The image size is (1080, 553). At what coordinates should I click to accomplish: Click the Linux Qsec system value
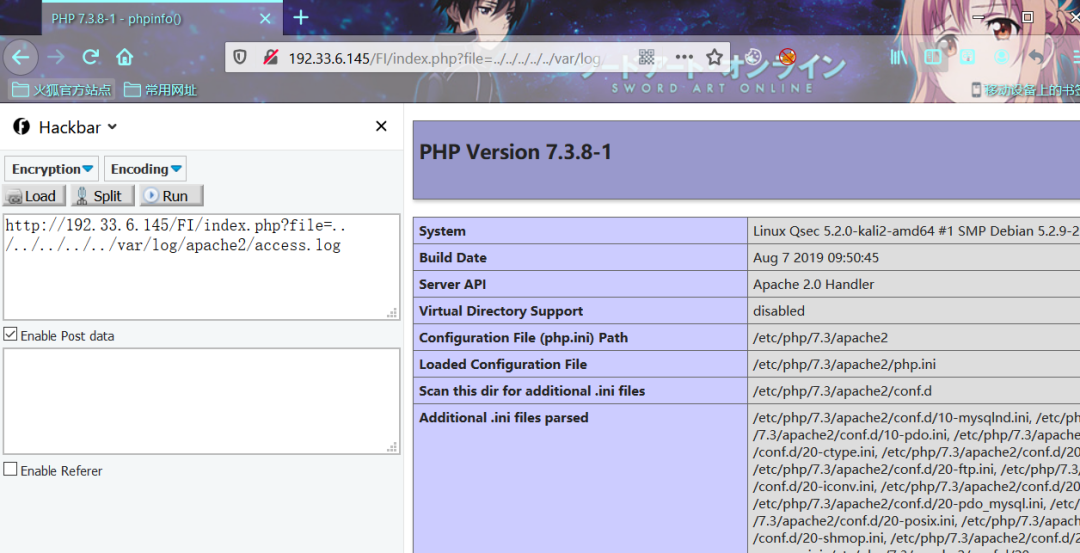[x=916, y=231]
